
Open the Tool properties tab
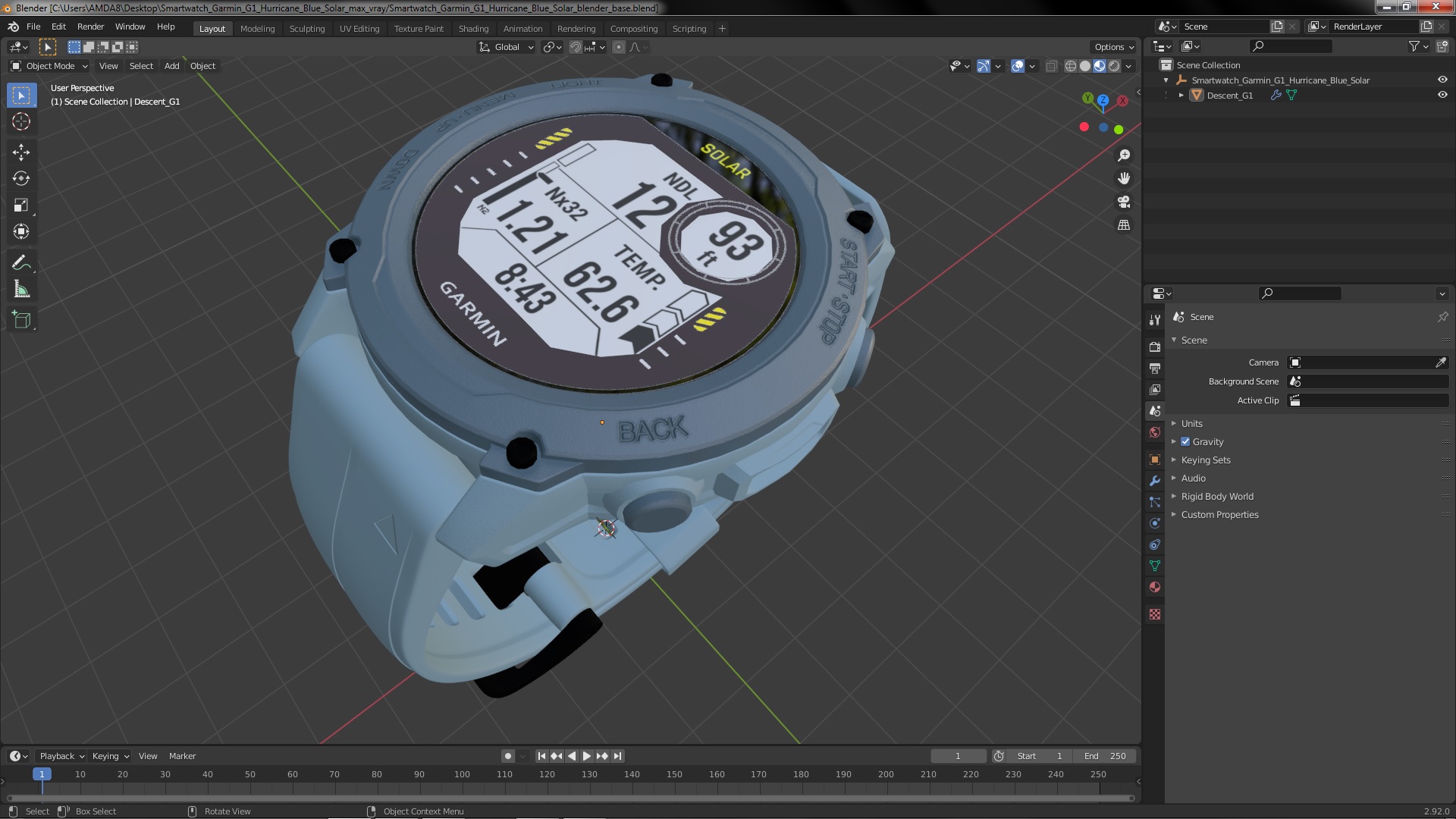(1154, 320)
